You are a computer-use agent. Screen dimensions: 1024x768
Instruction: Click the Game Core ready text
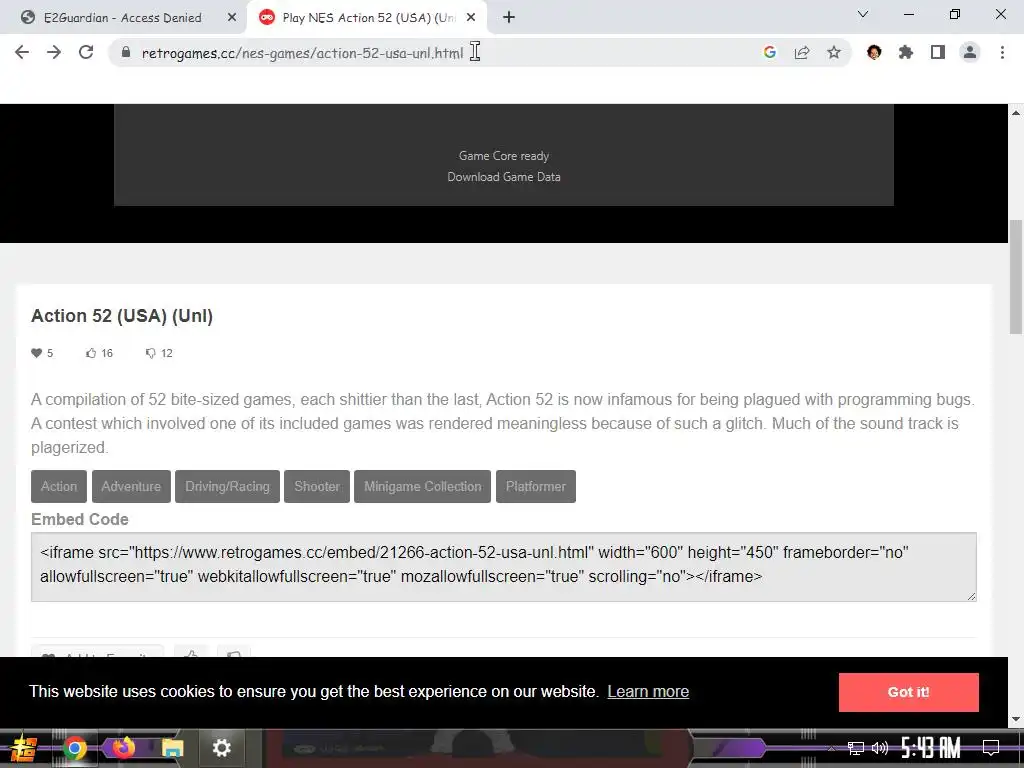504,156
